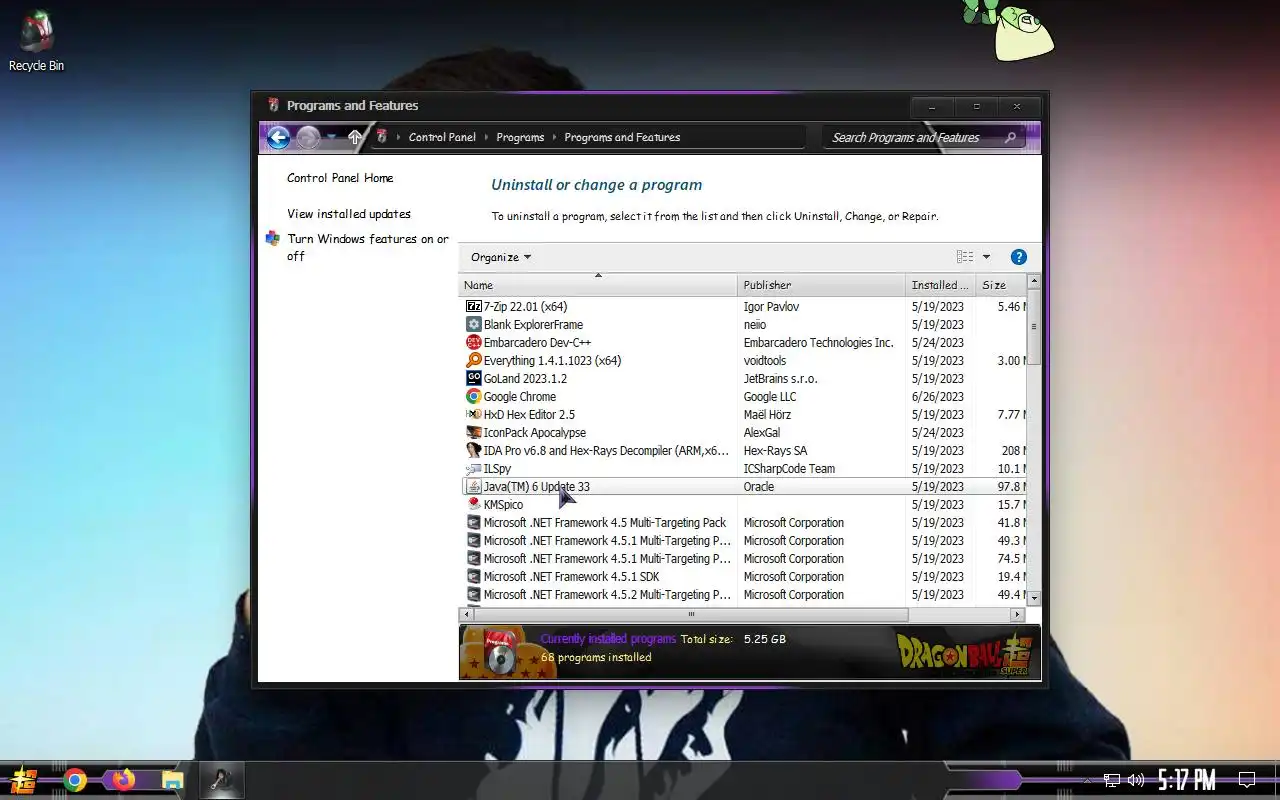This screenshot has width=1280, height=800.
Task: Open the Start button on taskbar
Action: (23, 780)
